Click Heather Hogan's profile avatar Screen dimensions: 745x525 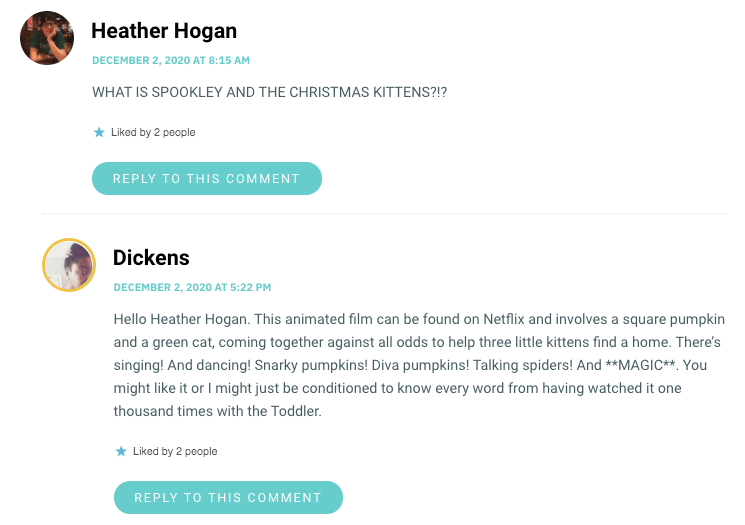[47, 38]
